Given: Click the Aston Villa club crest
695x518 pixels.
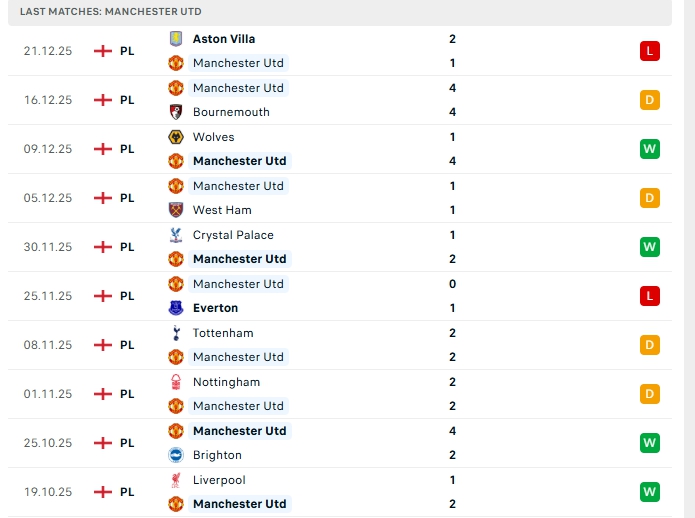Looking at the screenshot, I should (x=176, y=38).
